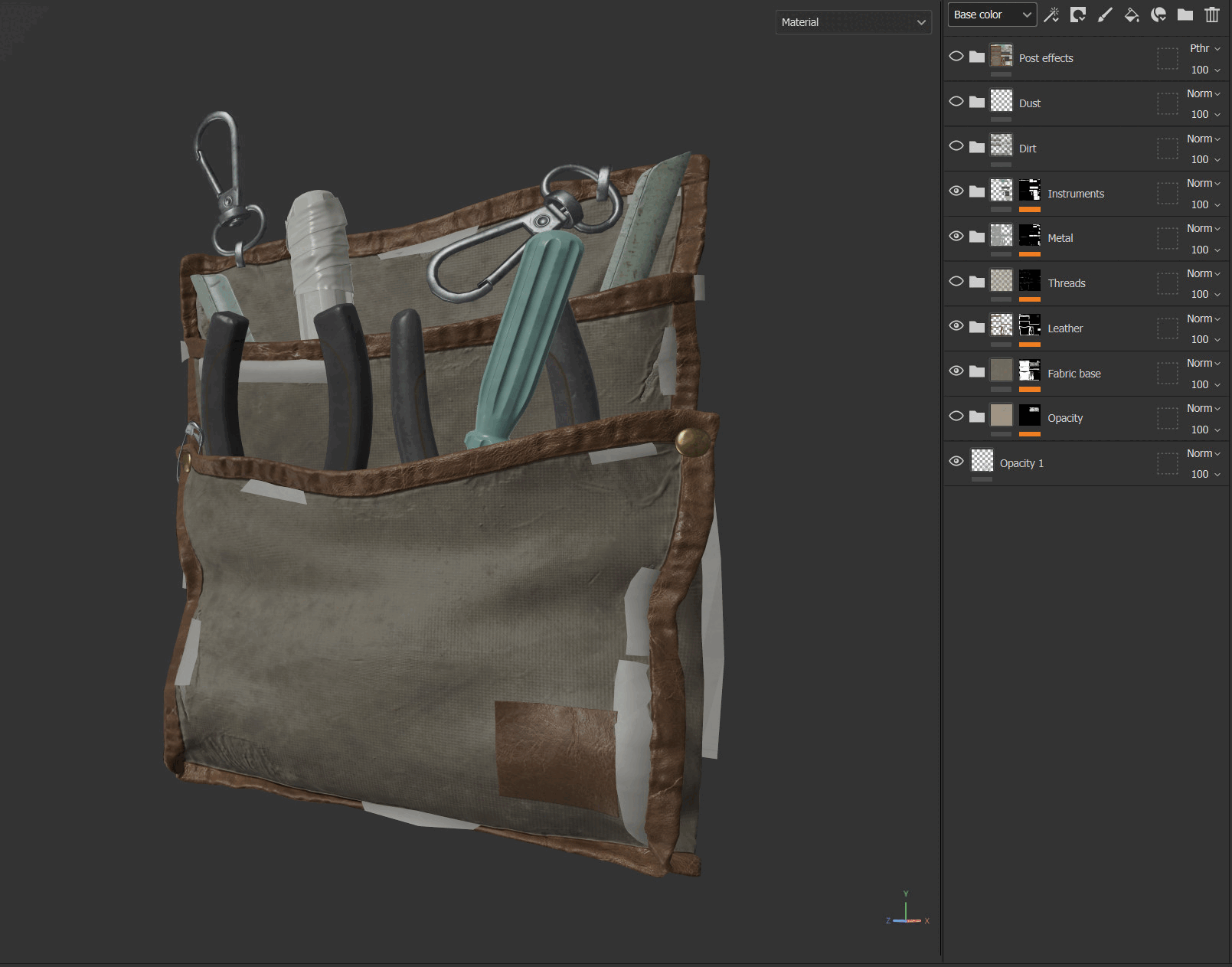
Task: Click folder icon of Post effects layer
Action: 977,57
